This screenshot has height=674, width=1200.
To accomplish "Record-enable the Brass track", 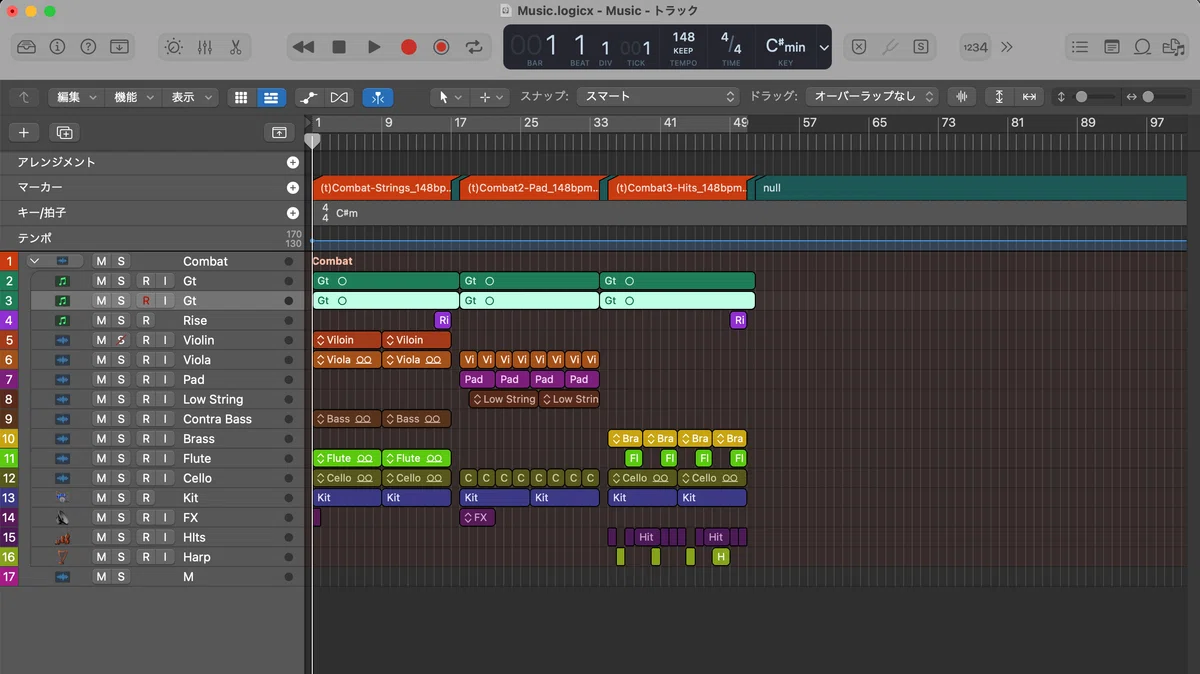I will coord(146,439).
